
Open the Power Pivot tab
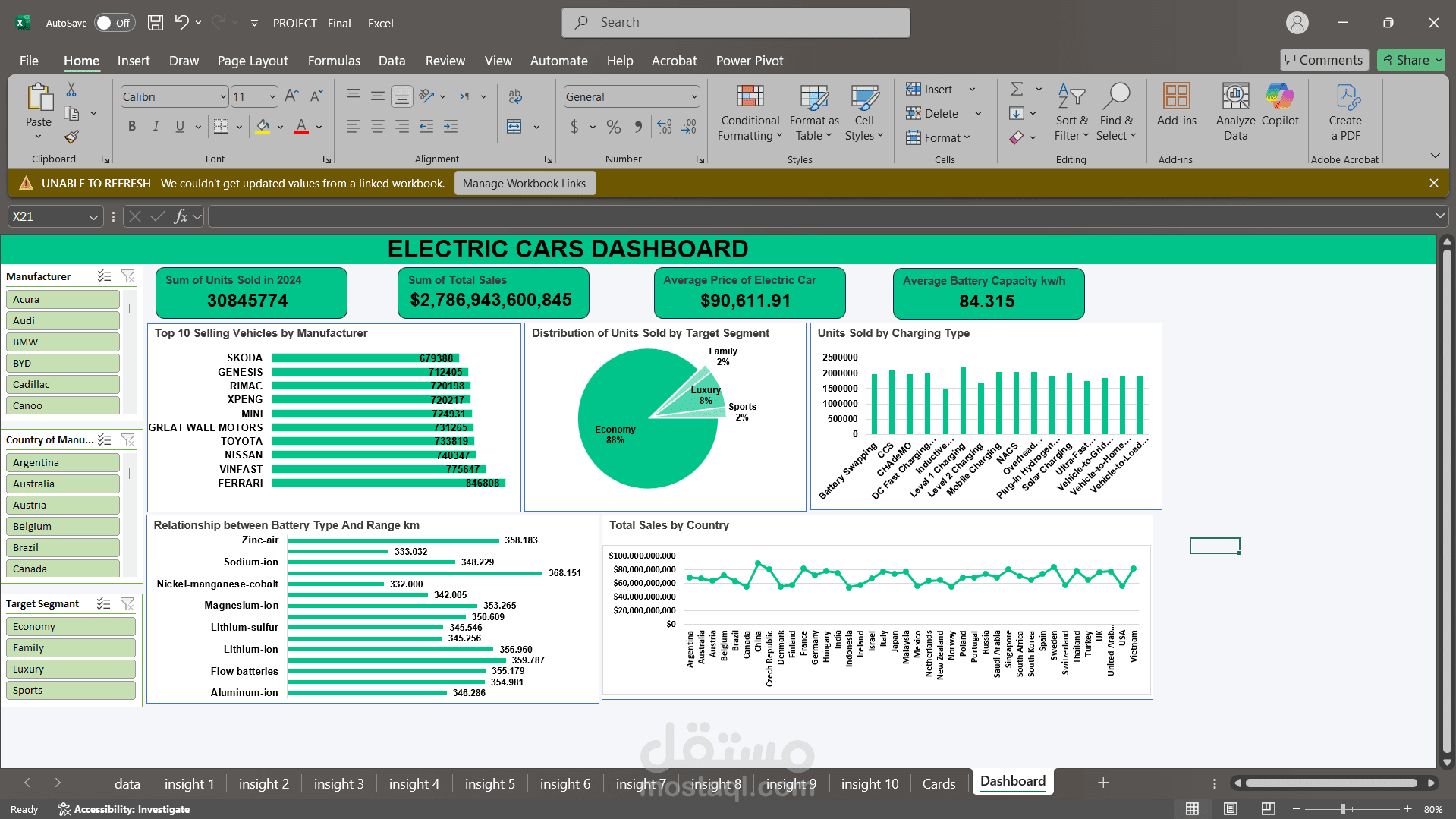(750, 61)
